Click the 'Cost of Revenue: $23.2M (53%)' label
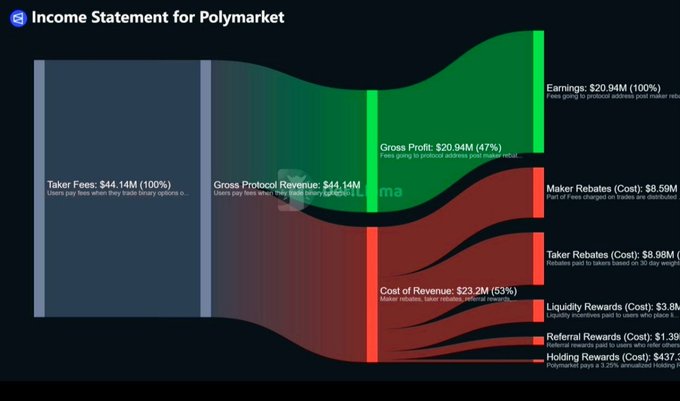Image resolution: width=680 pixels, height=401 pixels. coord(448,291)
